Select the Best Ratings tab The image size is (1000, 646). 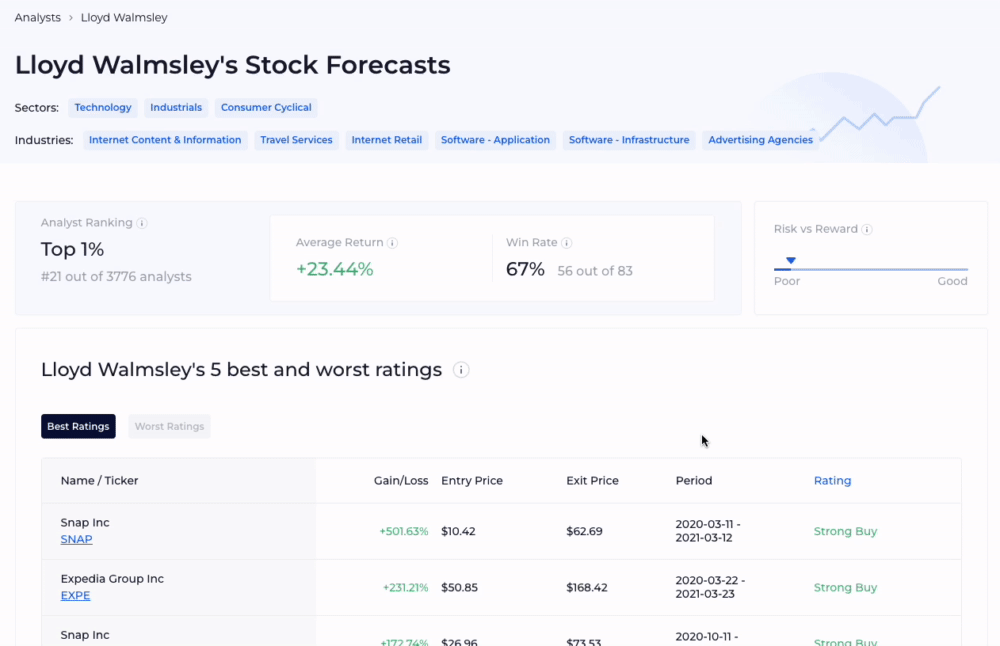pos(78,426)
